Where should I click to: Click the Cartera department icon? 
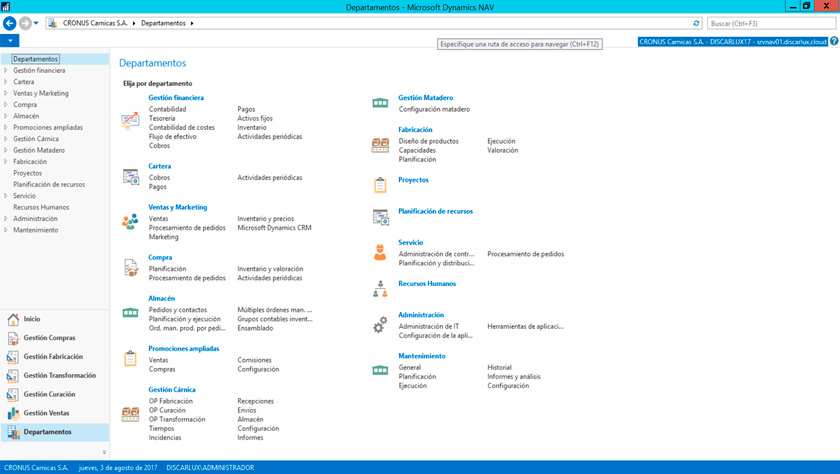(131, 177)
